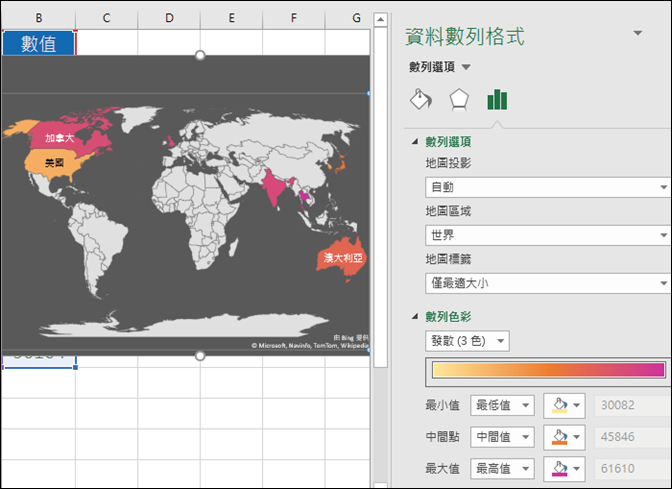Screen dimensions: 672x489
Task: Expand the 地圖投影 dropdown set to 自動
Action: (547, 187)
